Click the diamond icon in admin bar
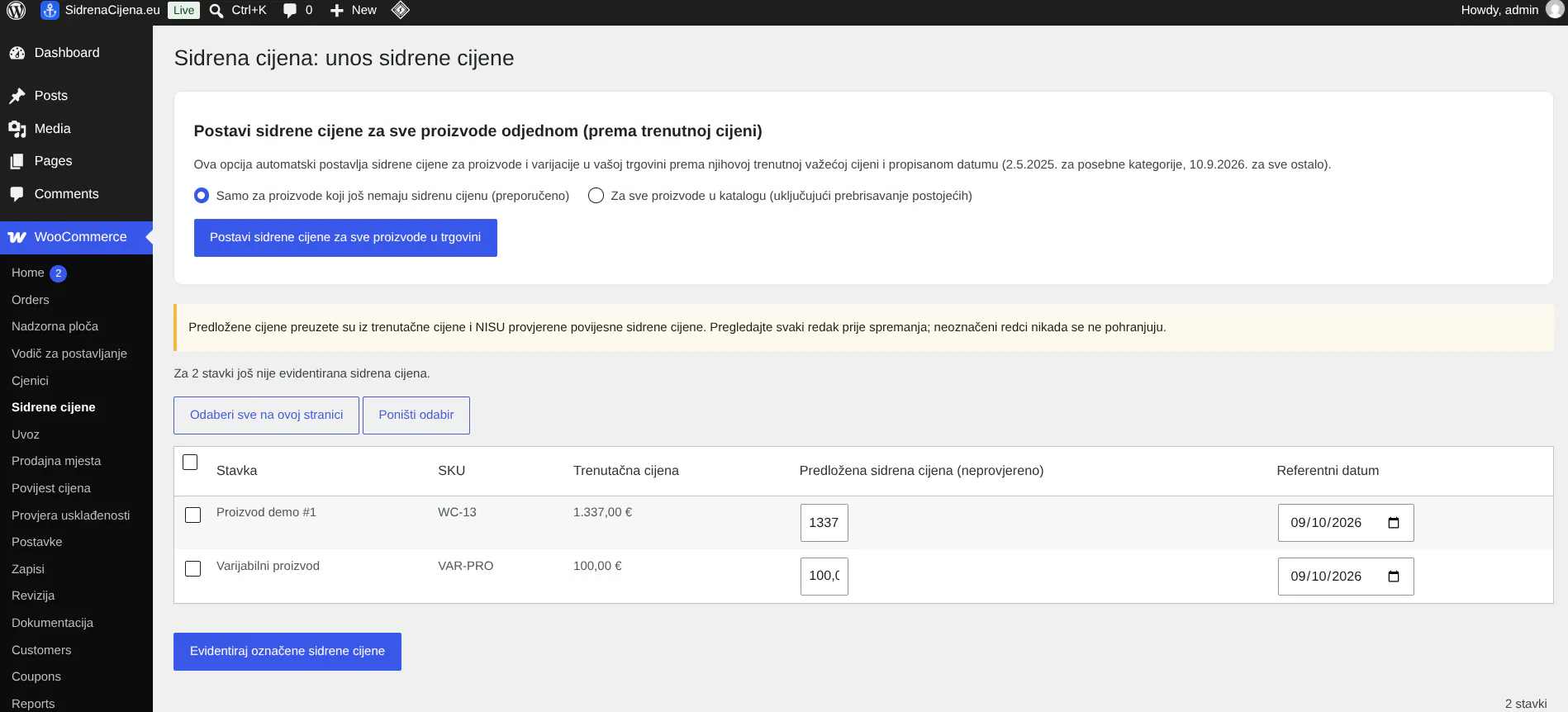 pos(401,10)
